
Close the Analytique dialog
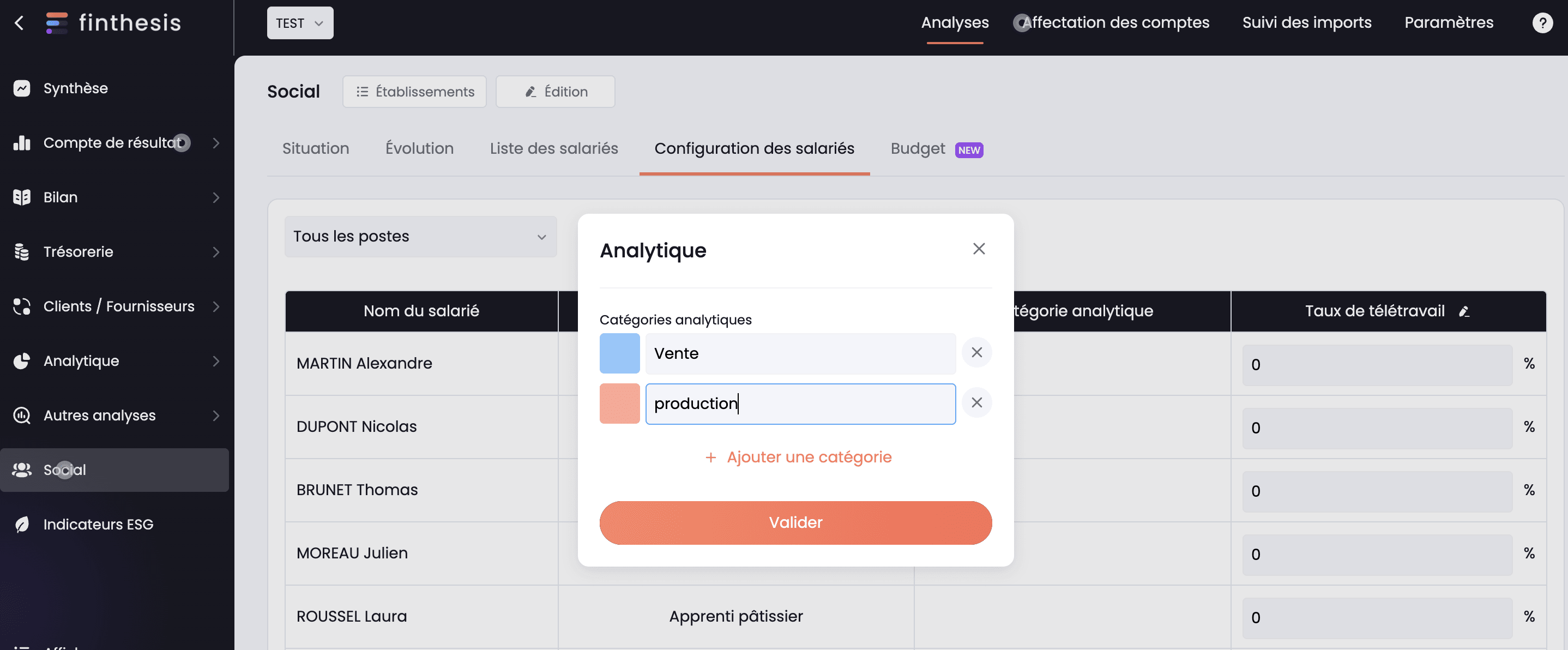(x=978, y=248)
